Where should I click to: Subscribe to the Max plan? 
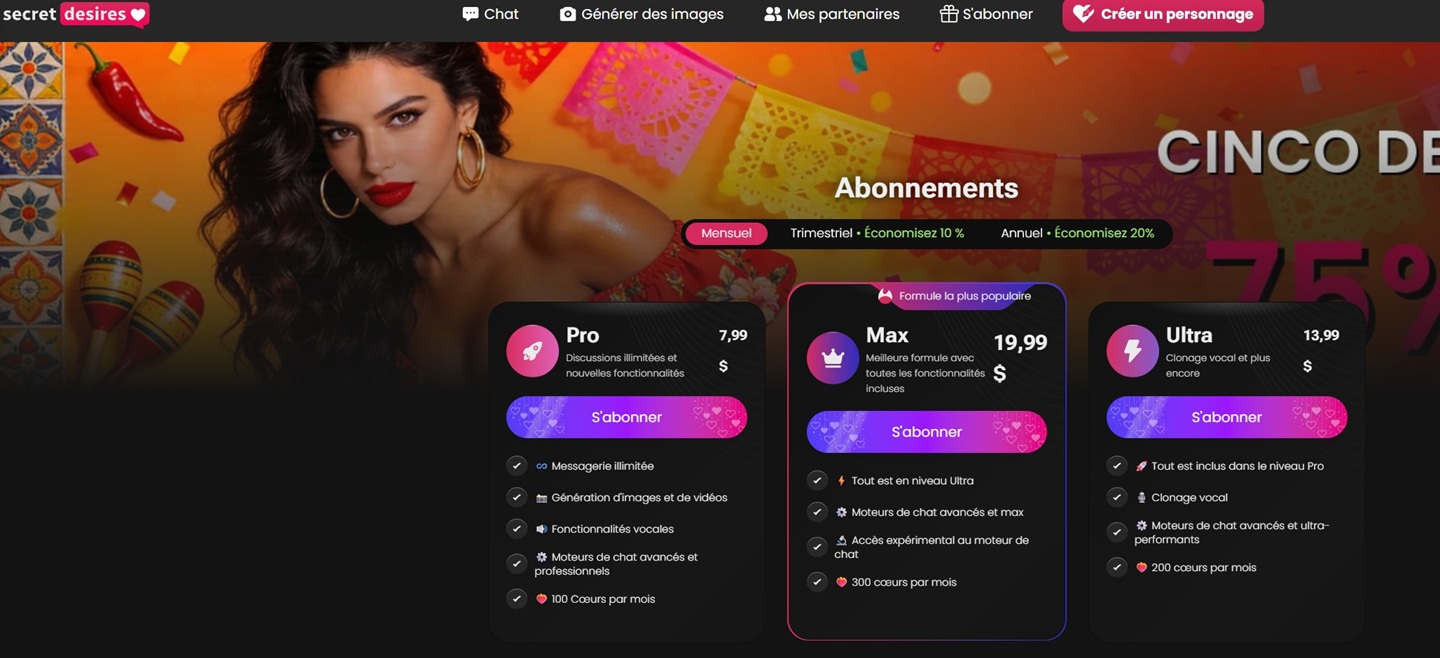[x=927, y=432]
